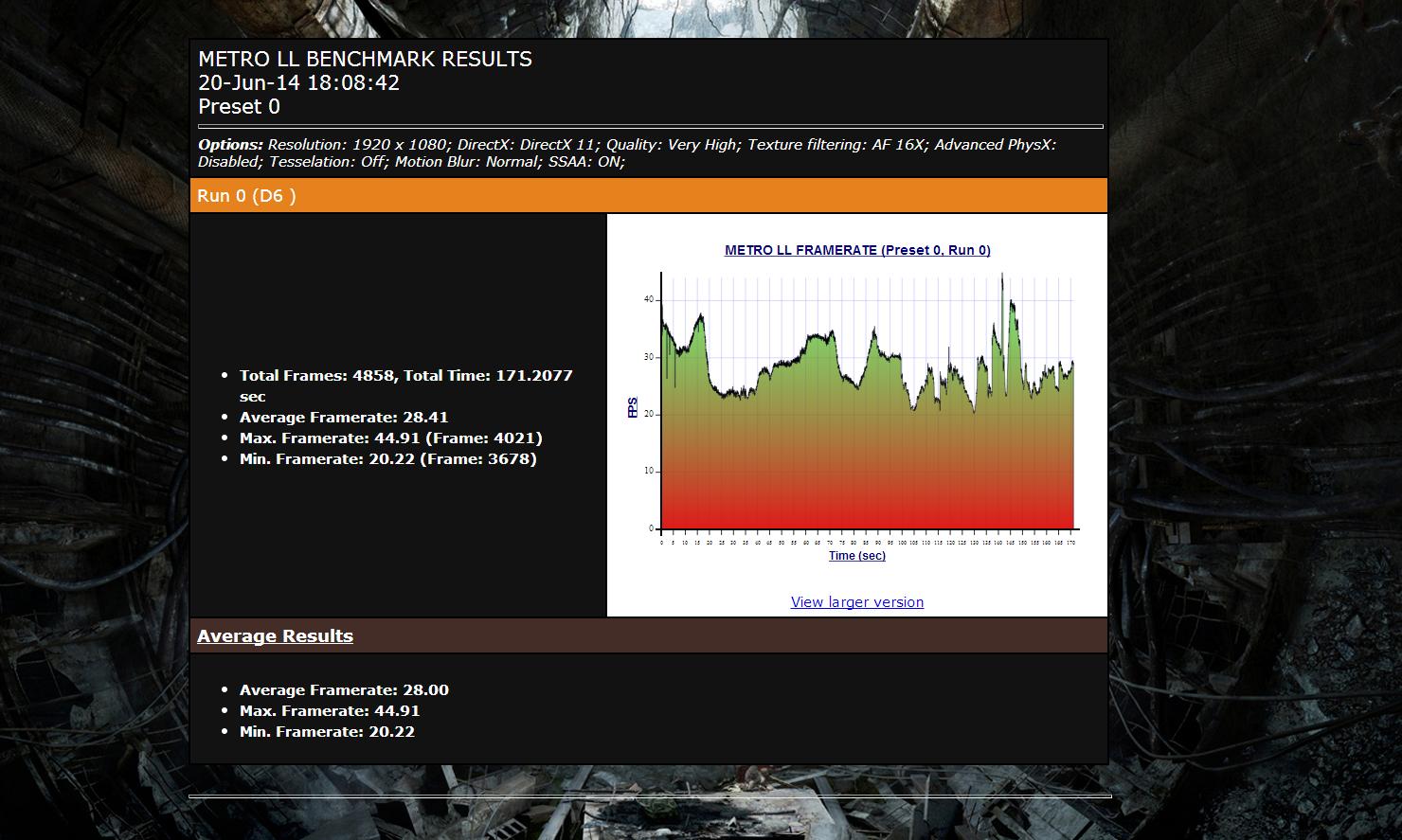This screenshot has height=840, width=1402.
Task: Click the Time (sec) axis label
Action: [857, 556]
